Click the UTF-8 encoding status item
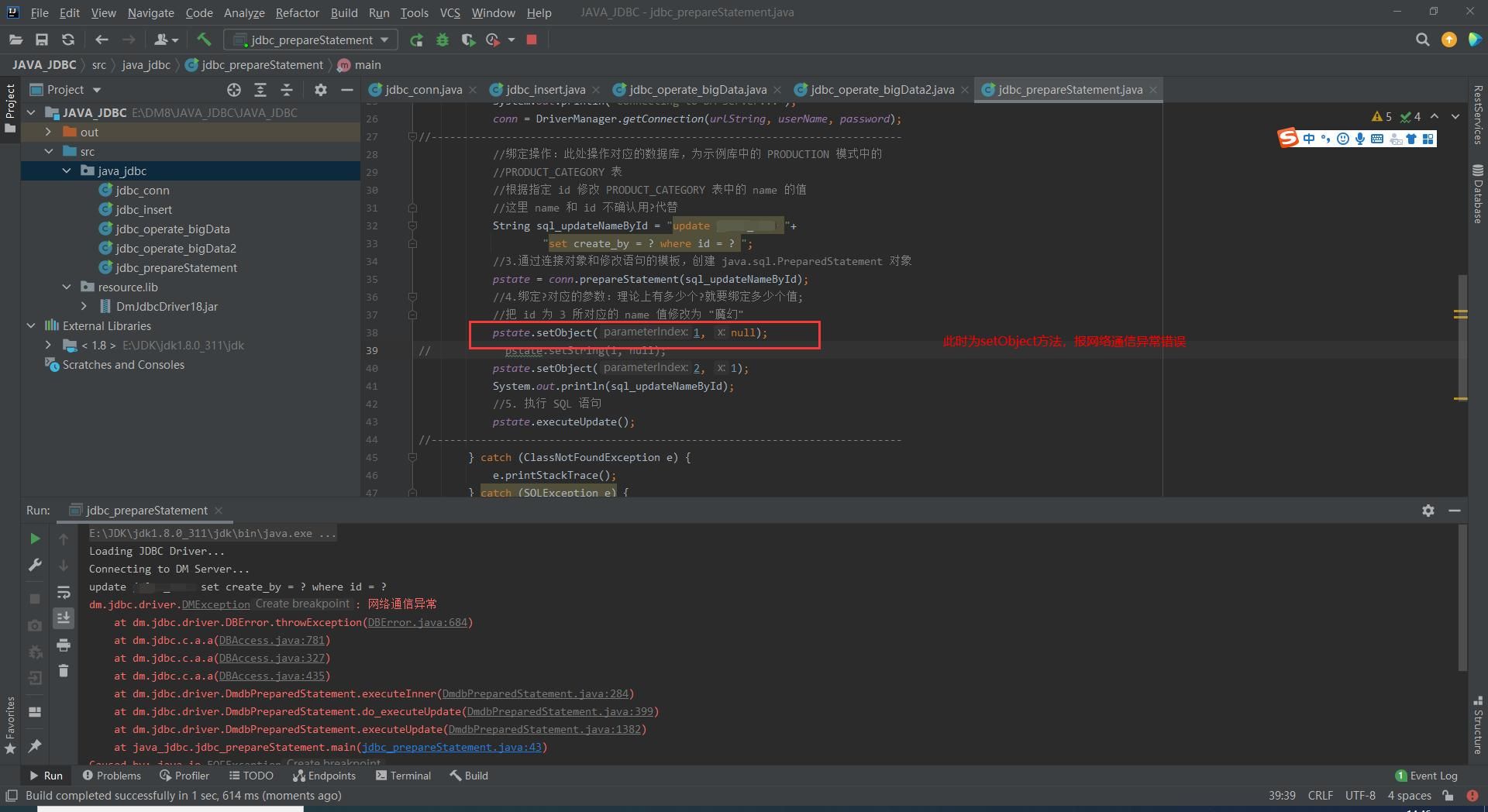Screen dimensions: 1488x812 coord(1360,796)
